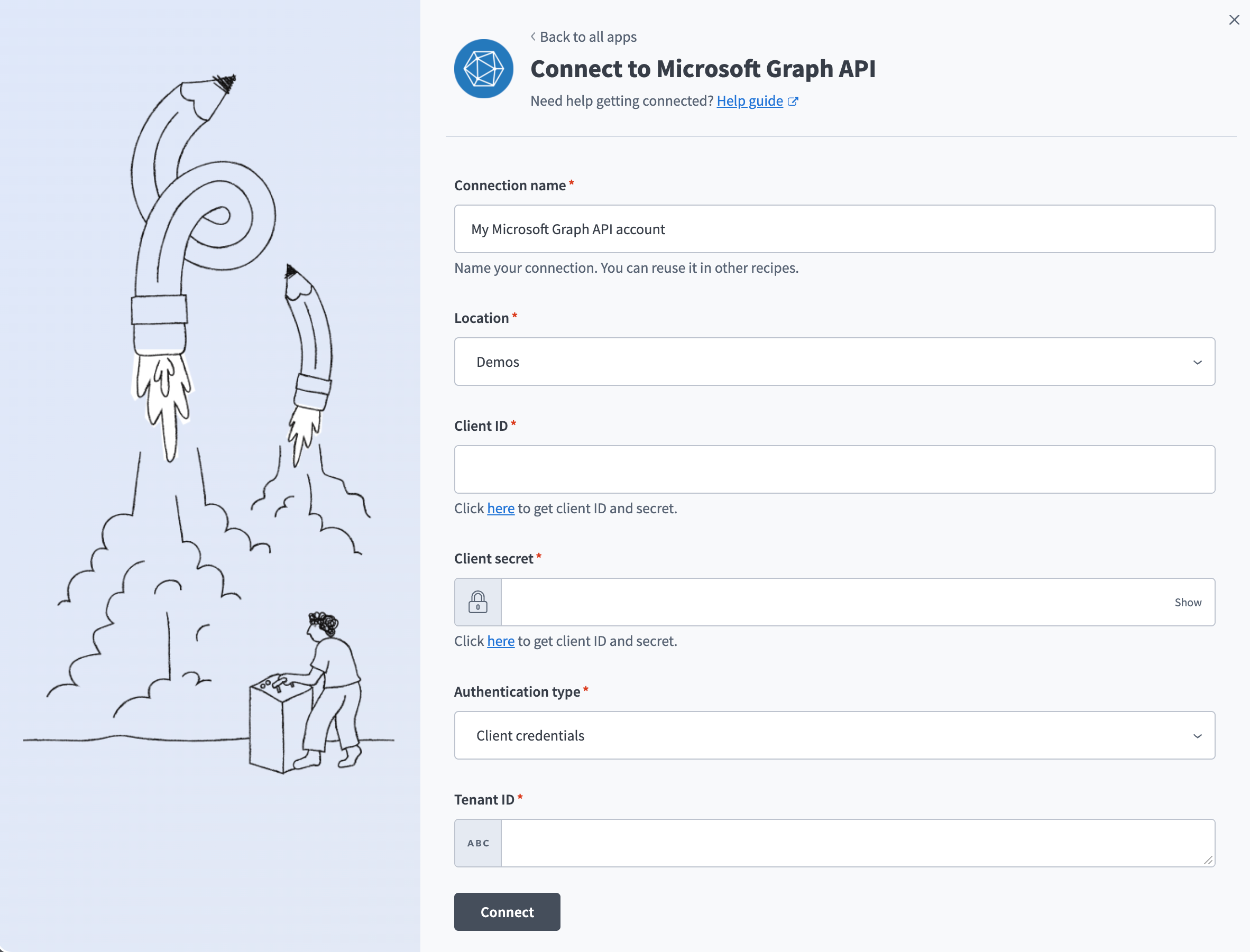
Task: Click the lock icon in Client secret
Action: [478, 602]
